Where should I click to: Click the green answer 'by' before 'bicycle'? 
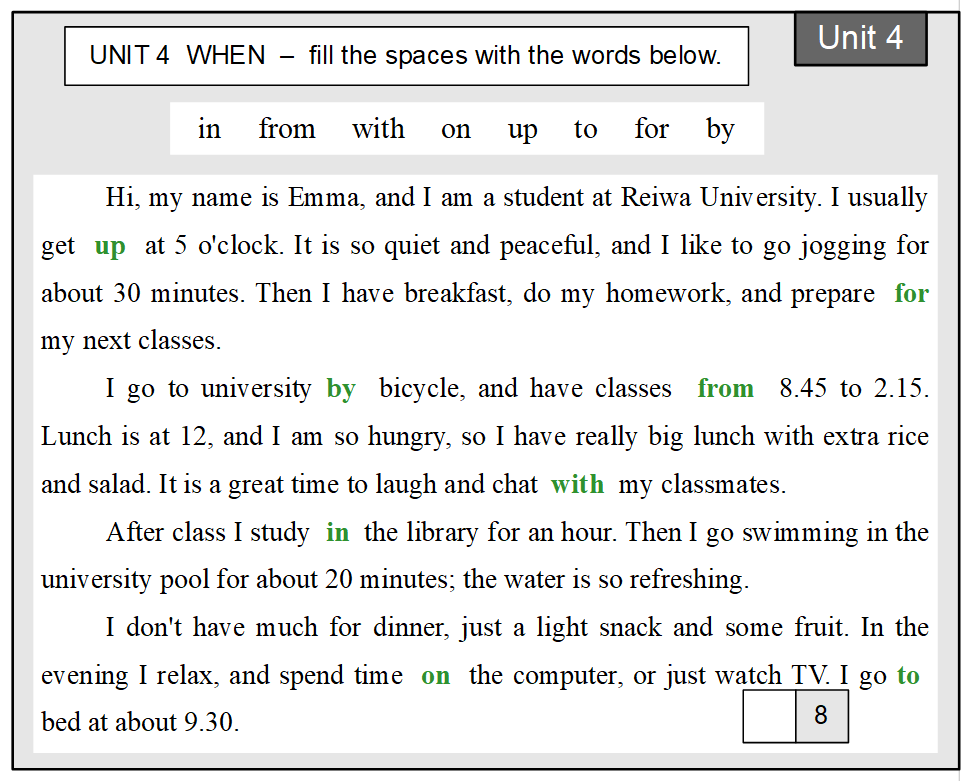click(341, 389)
